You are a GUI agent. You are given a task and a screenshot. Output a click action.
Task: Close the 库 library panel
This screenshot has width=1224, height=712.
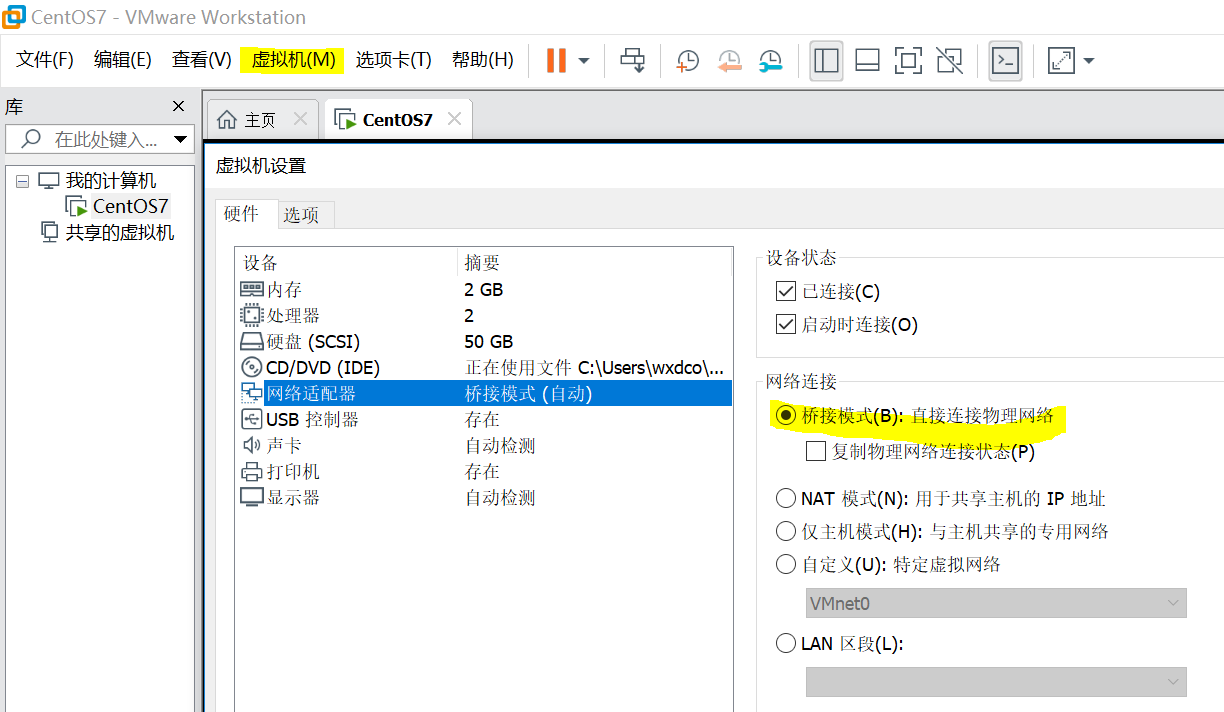click(x=178, y=106)
